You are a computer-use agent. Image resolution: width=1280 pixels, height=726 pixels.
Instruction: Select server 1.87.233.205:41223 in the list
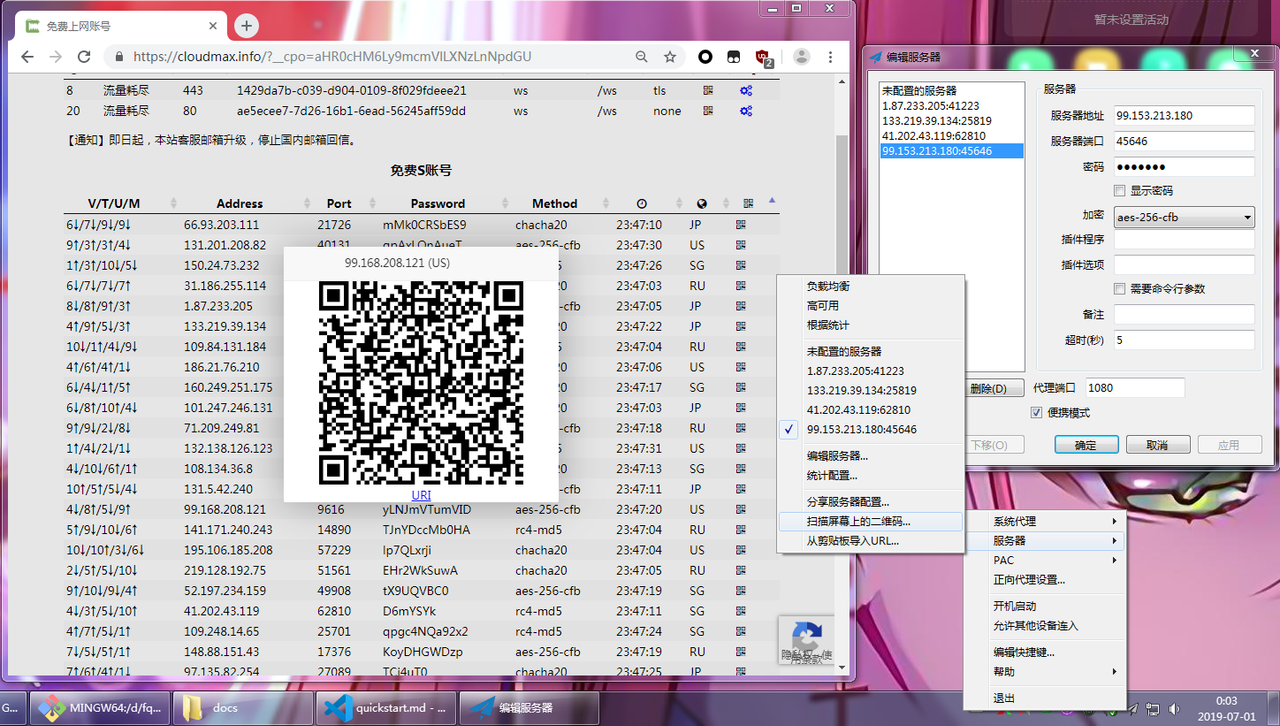point(951,106)
